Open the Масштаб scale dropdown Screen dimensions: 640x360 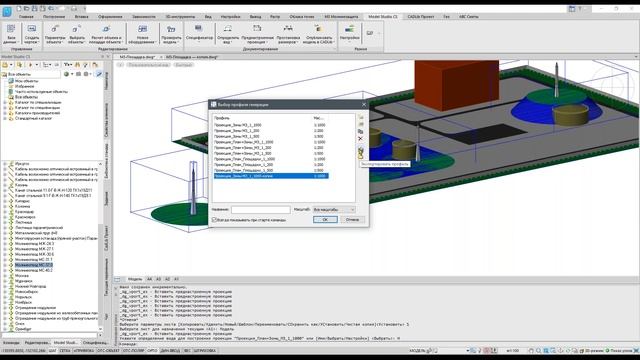(x=334, y=209)
